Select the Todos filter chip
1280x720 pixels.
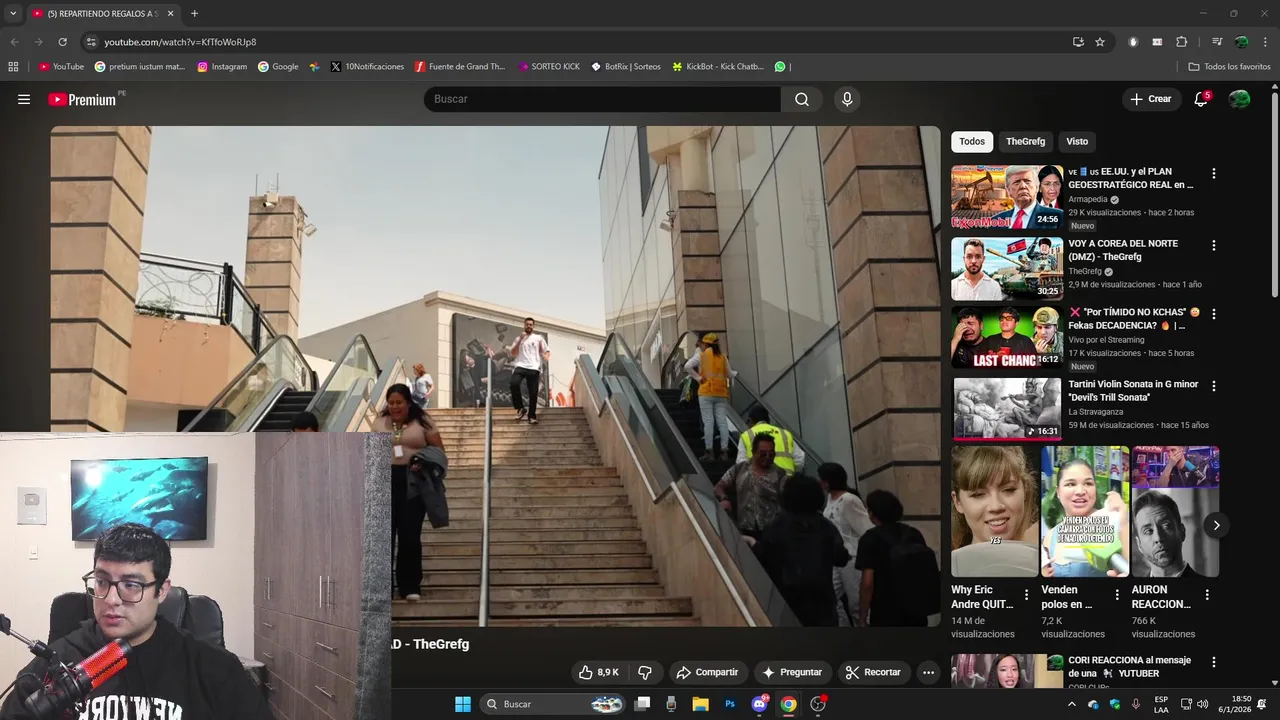tap(972, 141)
